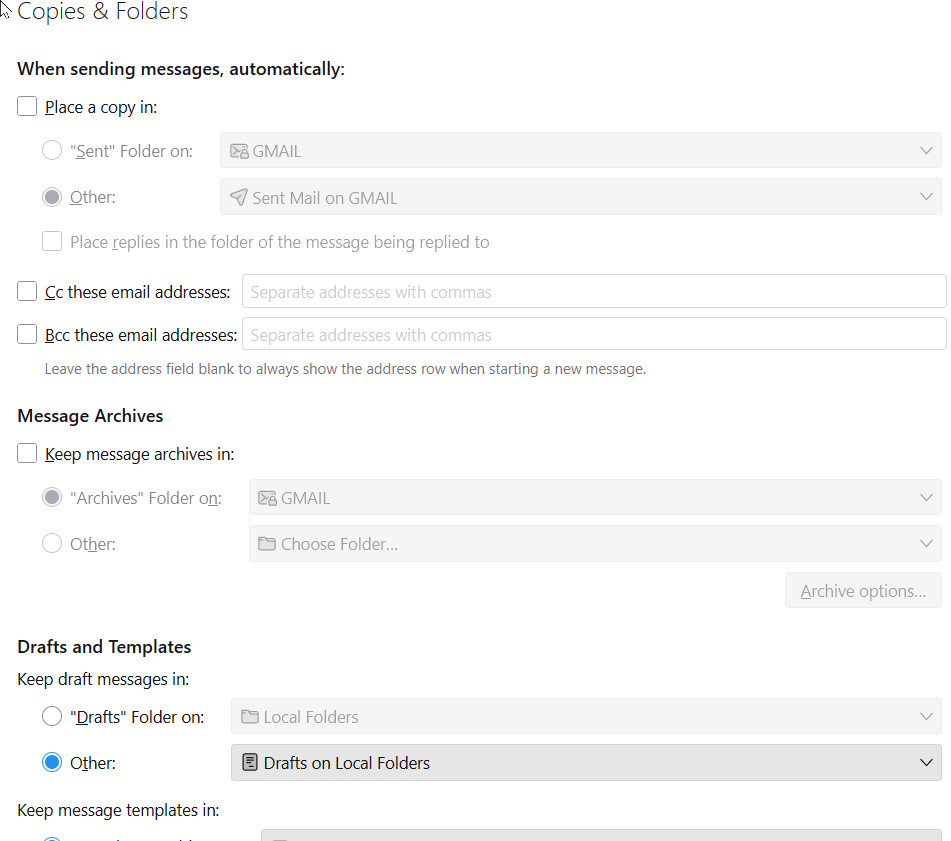Click the Sent Mail paper-plane icon
The image size is (951, 841).
(x=239, y=197)
